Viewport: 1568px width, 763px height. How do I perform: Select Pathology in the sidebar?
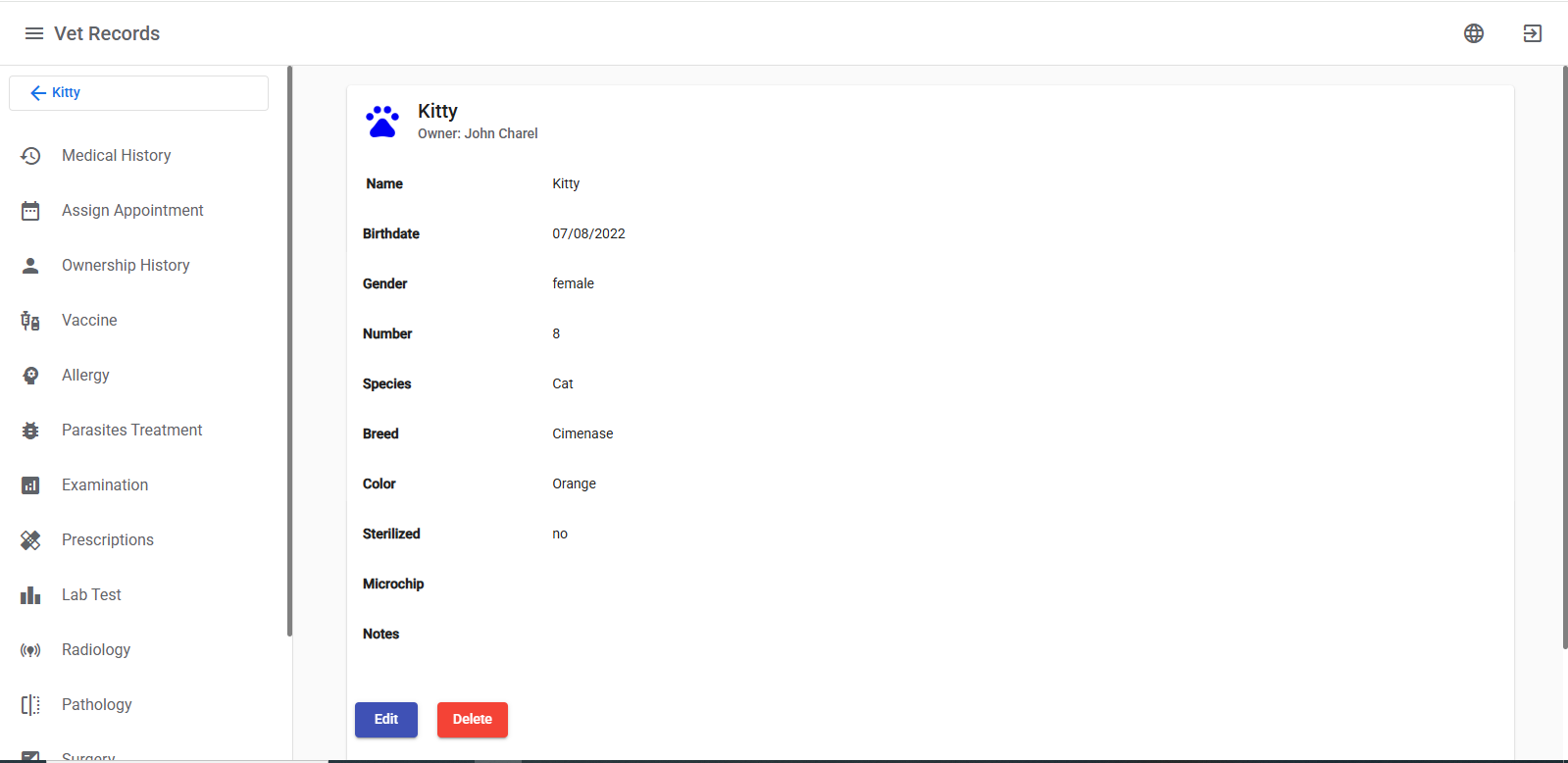[x=96, y=704]
